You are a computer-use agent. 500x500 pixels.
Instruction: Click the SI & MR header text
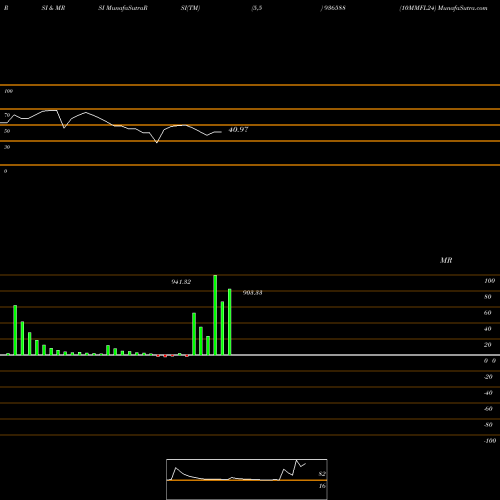coord(53,8)
